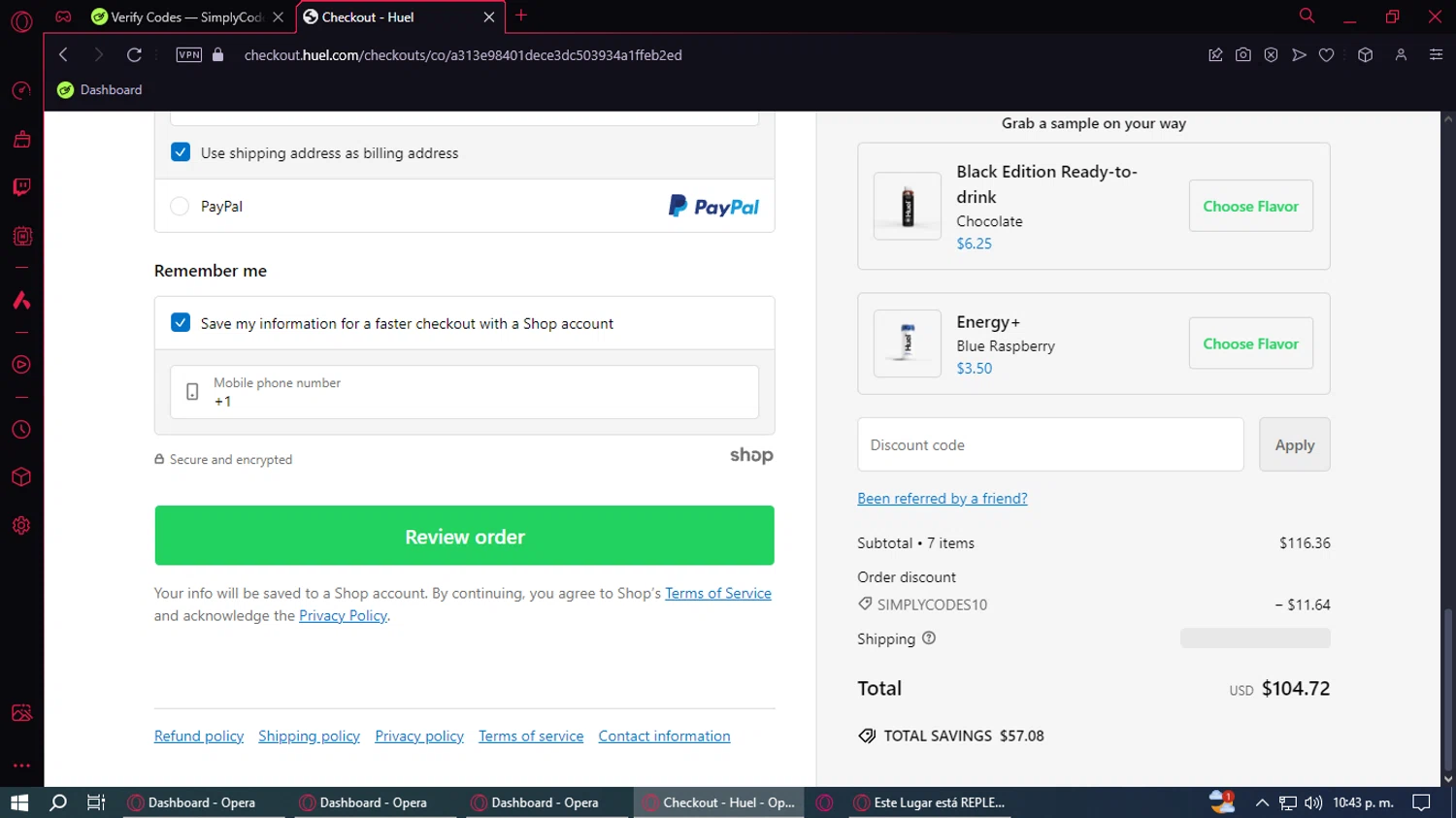
Task: Select the PayPal payment option
Action: pos(180,207)
